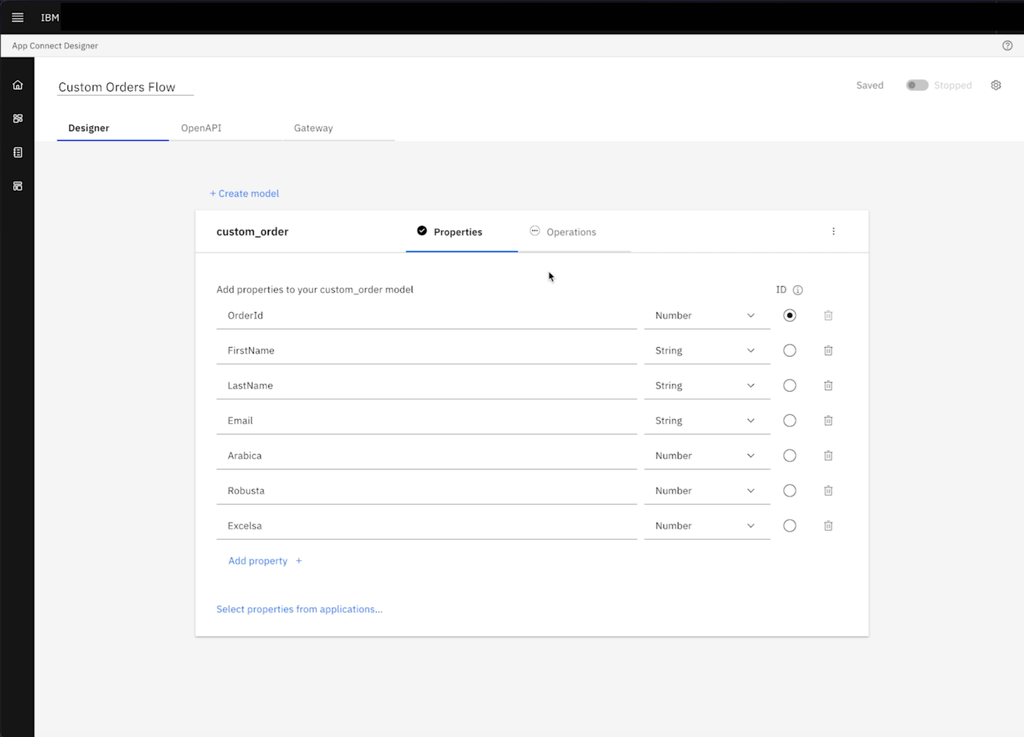Viewport: 1024px width, 737px height.
Task: Toggle the flow Stopped switch
Action: (x=917, y=86)
